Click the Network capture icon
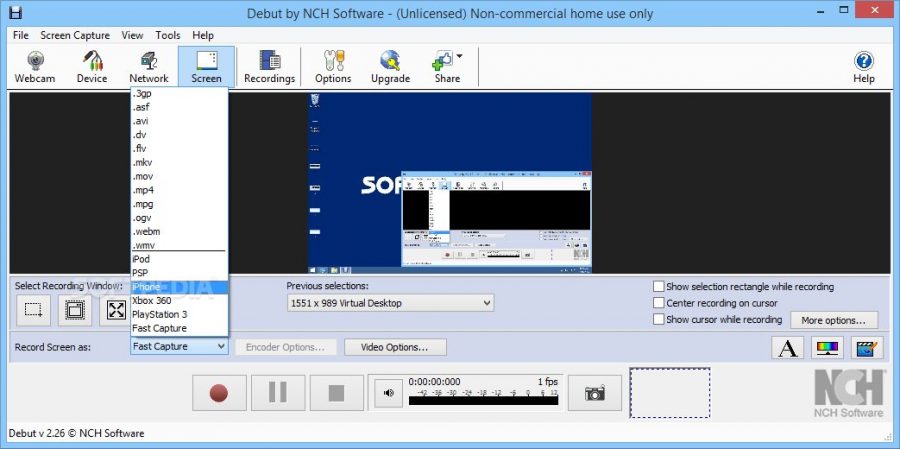 coord(149,66)
